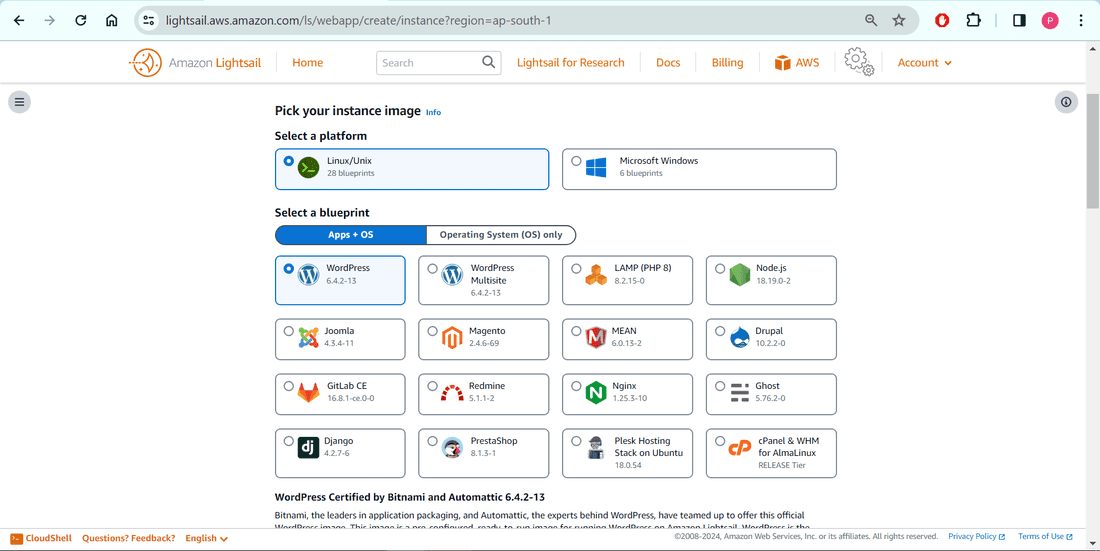Select the Django blueprint radio button
The image size is (1100, 551).
pyautogui.click(x=288, y=442)
